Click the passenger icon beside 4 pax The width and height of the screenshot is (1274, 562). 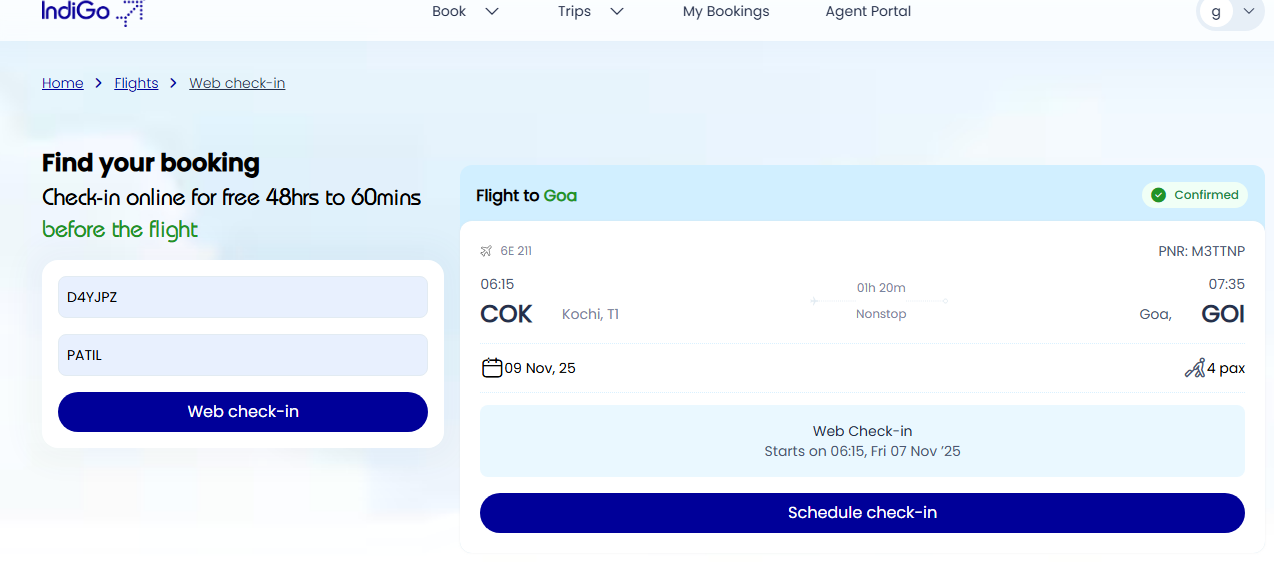click(x=1194, y=368)
